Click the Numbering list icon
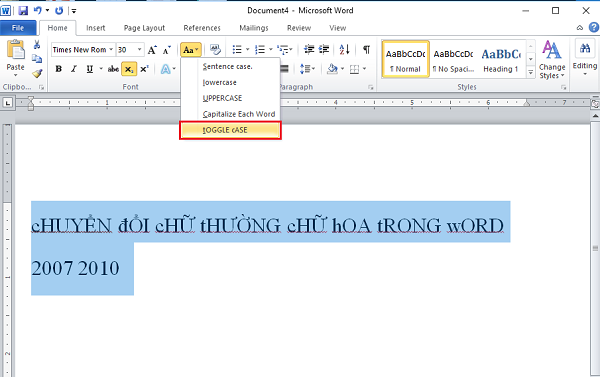Viewport: 600px width, 377px height. [260, 49]
